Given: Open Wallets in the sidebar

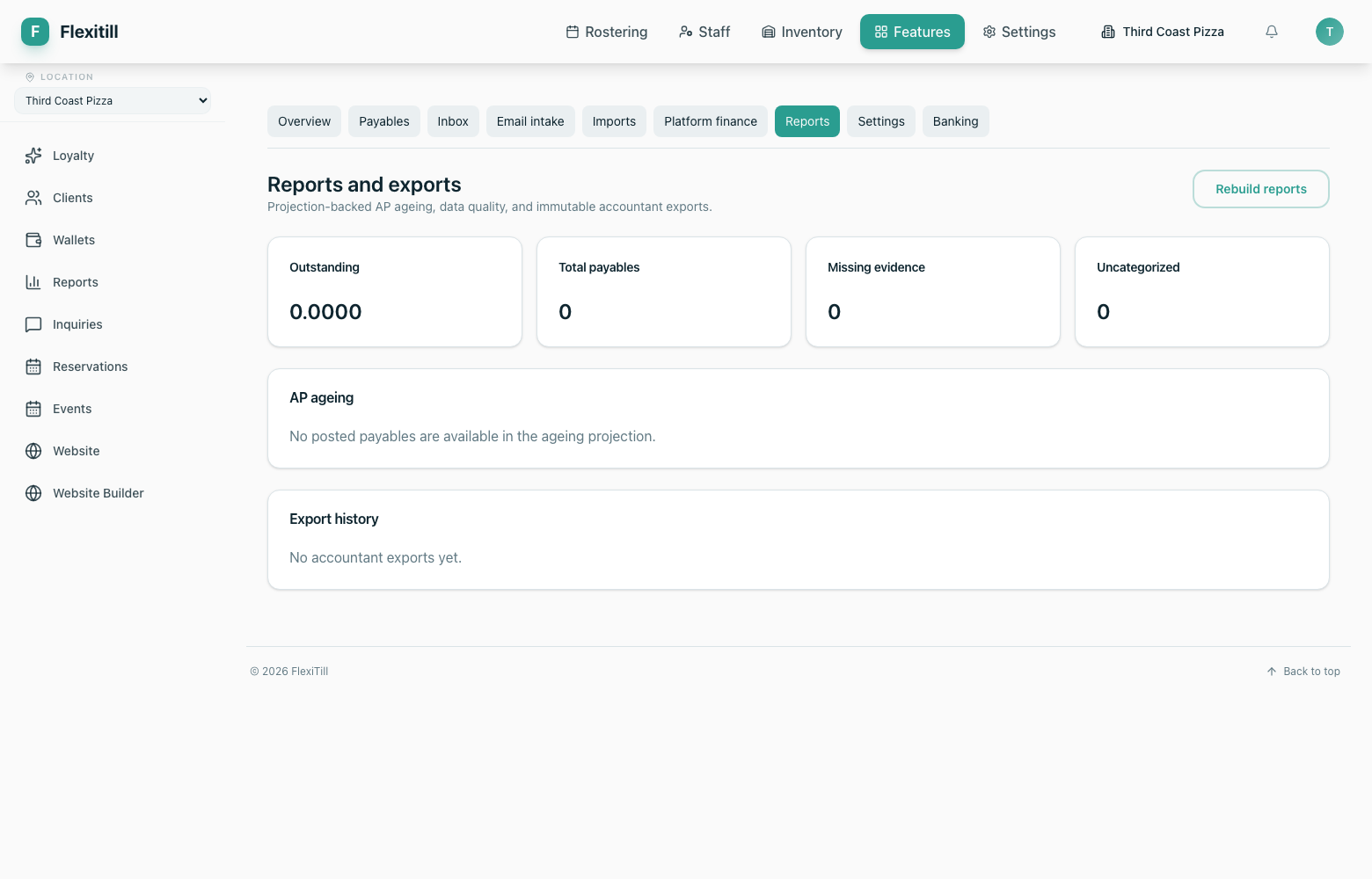Looking at the screenshot, I should tap(113, 240).
